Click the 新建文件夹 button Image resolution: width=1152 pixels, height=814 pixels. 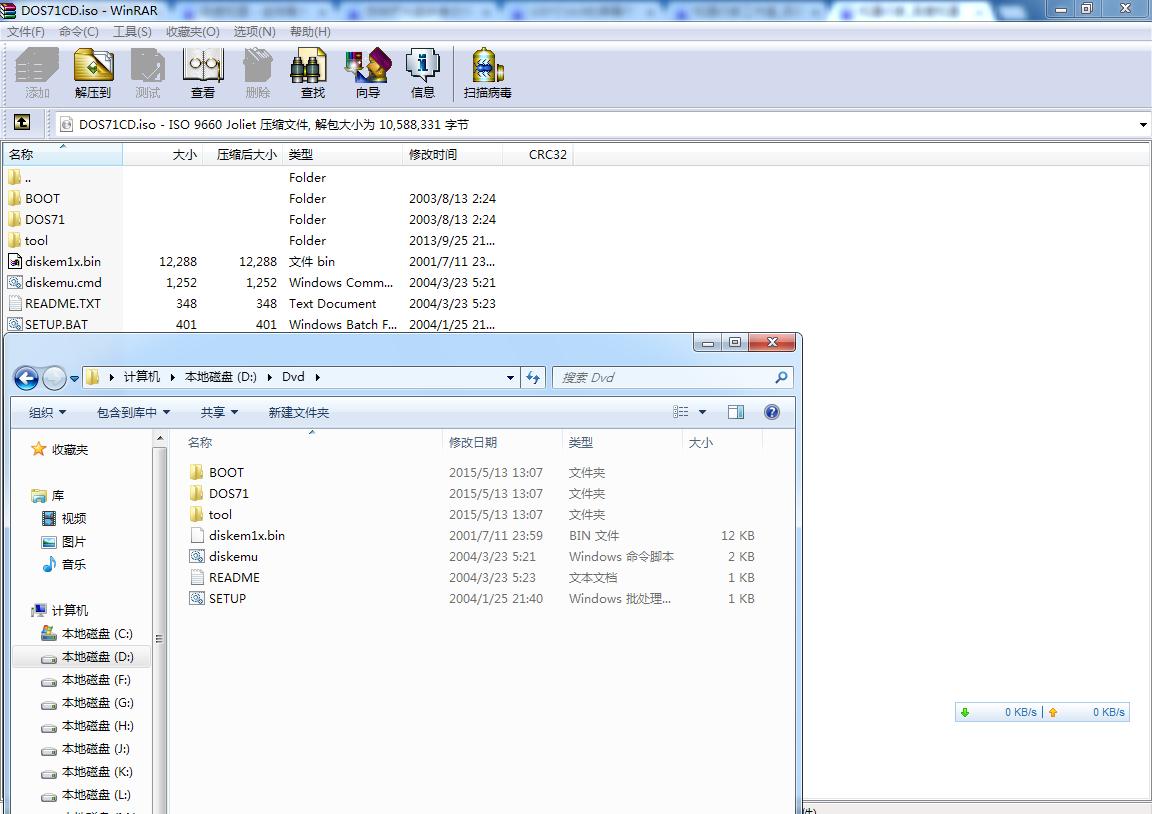[x=298, y=412]
